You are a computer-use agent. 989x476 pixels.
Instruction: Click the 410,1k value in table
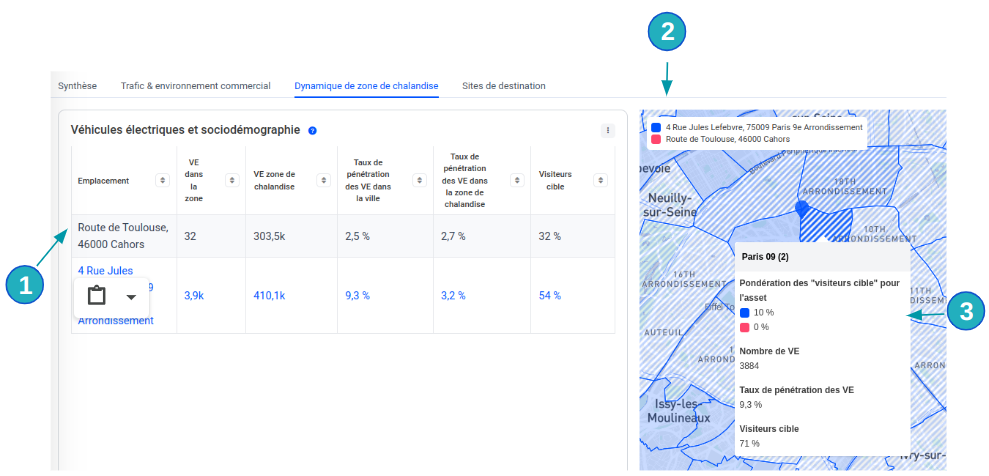point(269,295)
